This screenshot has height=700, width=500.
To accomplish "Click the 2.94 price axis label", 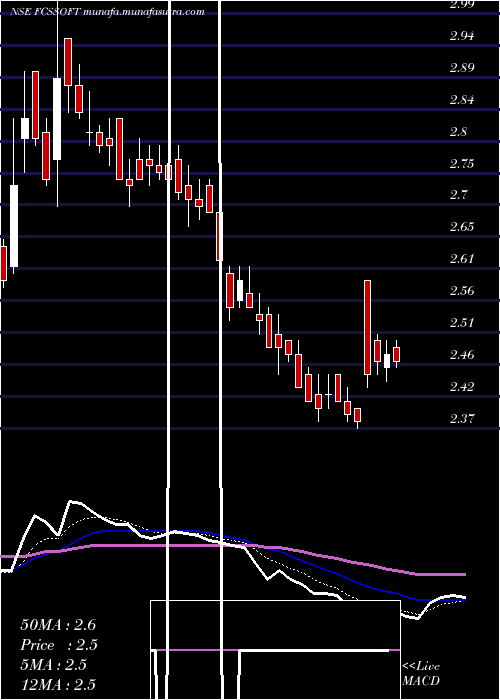I will [x=462, y=36].
